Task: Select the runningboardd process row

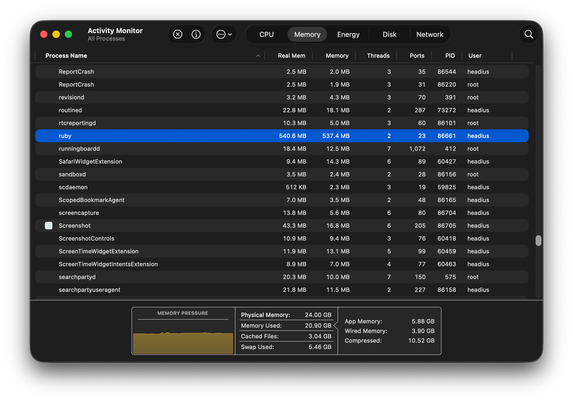Action: tap(282, 149)
